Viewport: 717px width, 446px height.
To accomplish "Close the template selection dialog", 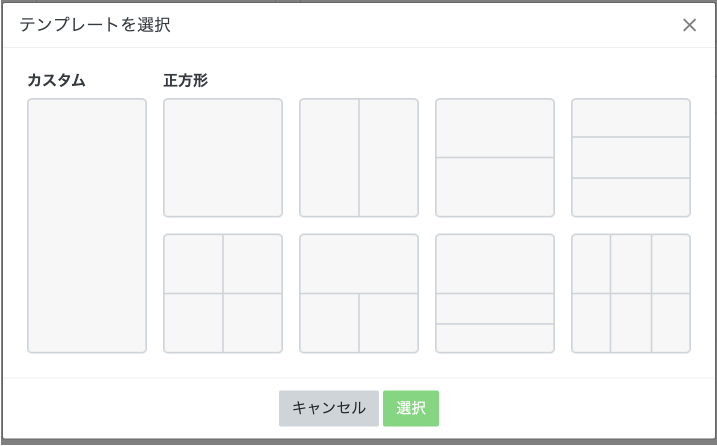I will click(689, 25).
